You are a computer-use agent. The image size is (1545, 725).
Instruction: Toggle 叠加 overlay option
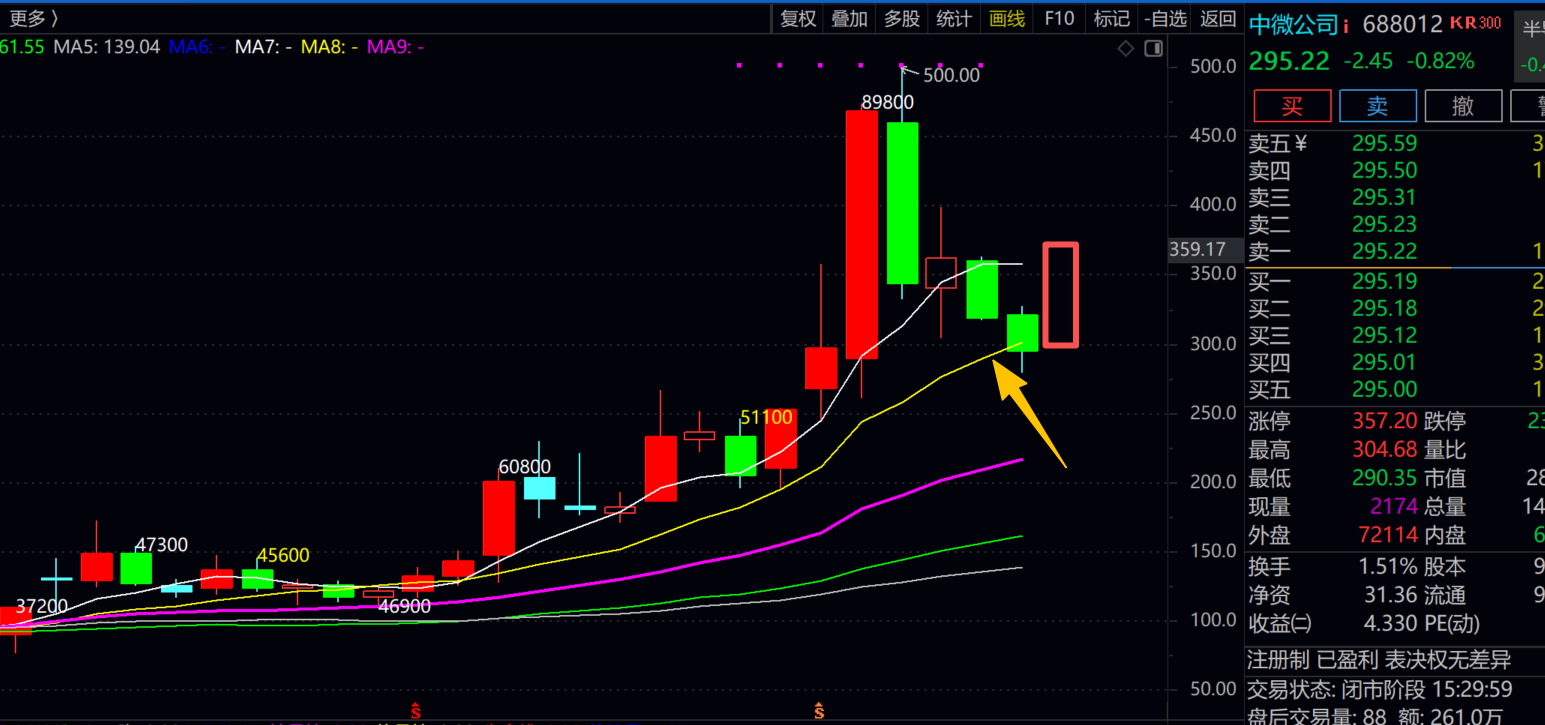click(x=850, y=18)
